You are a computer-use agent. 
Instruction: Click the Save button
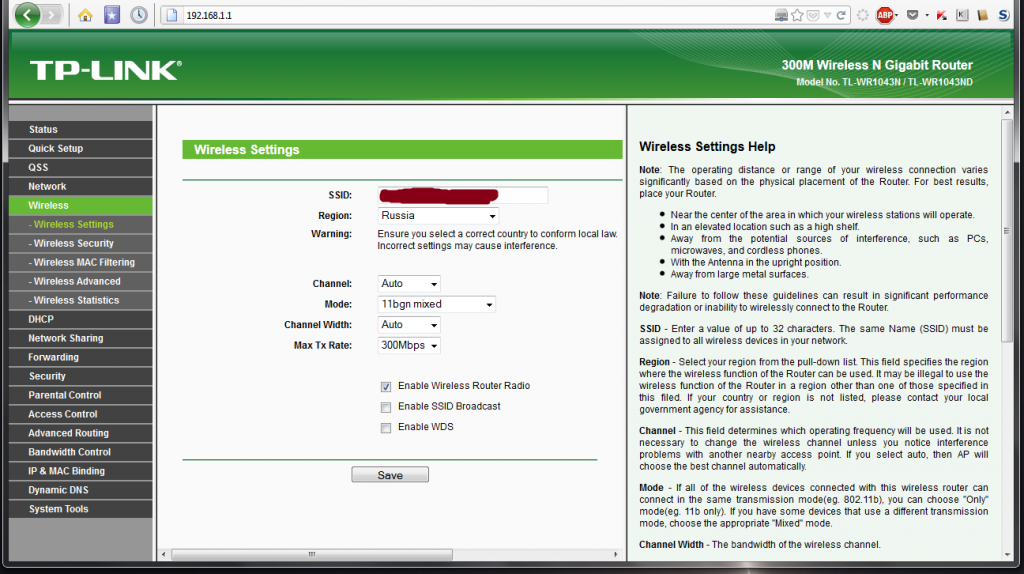390,475
